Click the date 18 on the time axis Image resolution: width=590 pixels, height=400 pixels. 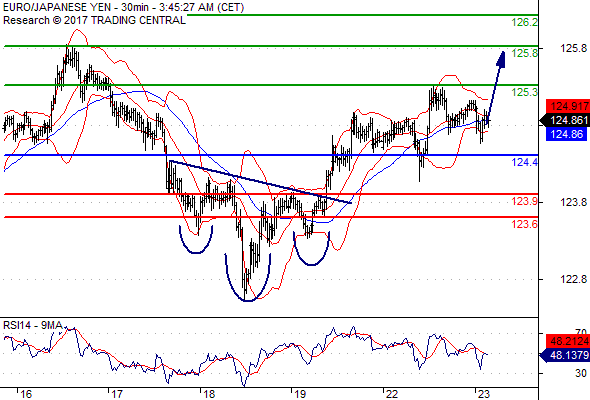[x=209, y=394]
